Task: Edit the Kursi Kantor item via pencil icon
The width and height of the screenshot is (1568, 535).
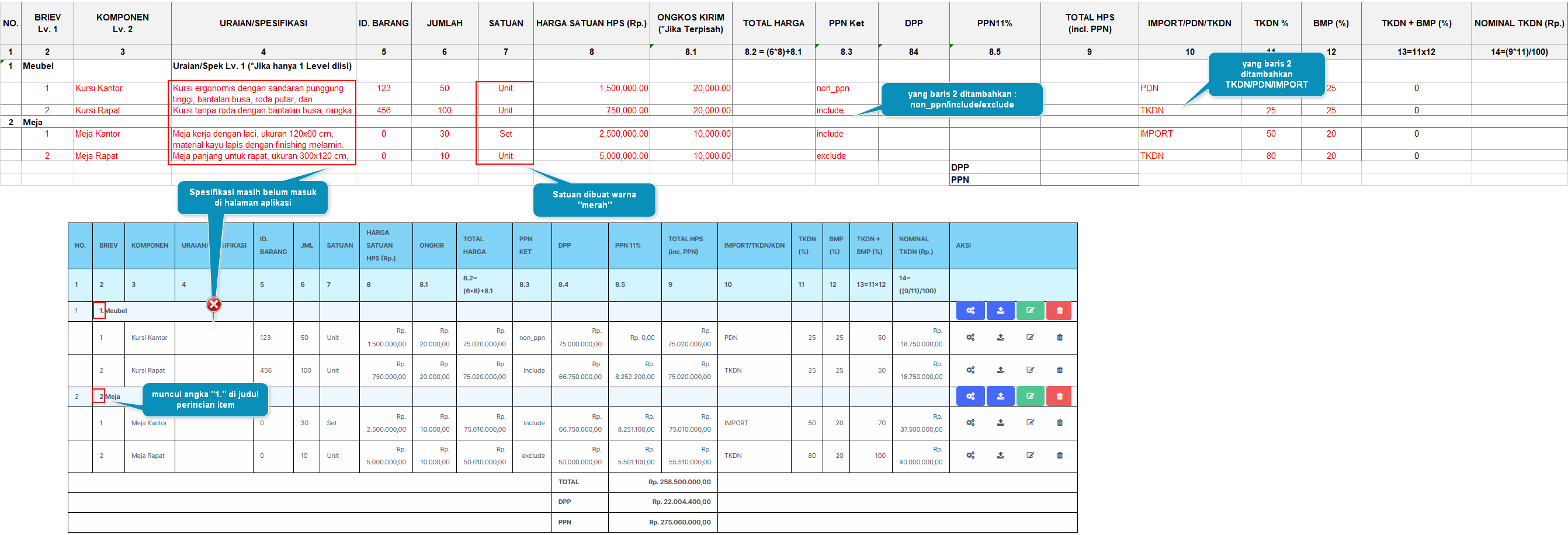Action: tap(1030, 337)
